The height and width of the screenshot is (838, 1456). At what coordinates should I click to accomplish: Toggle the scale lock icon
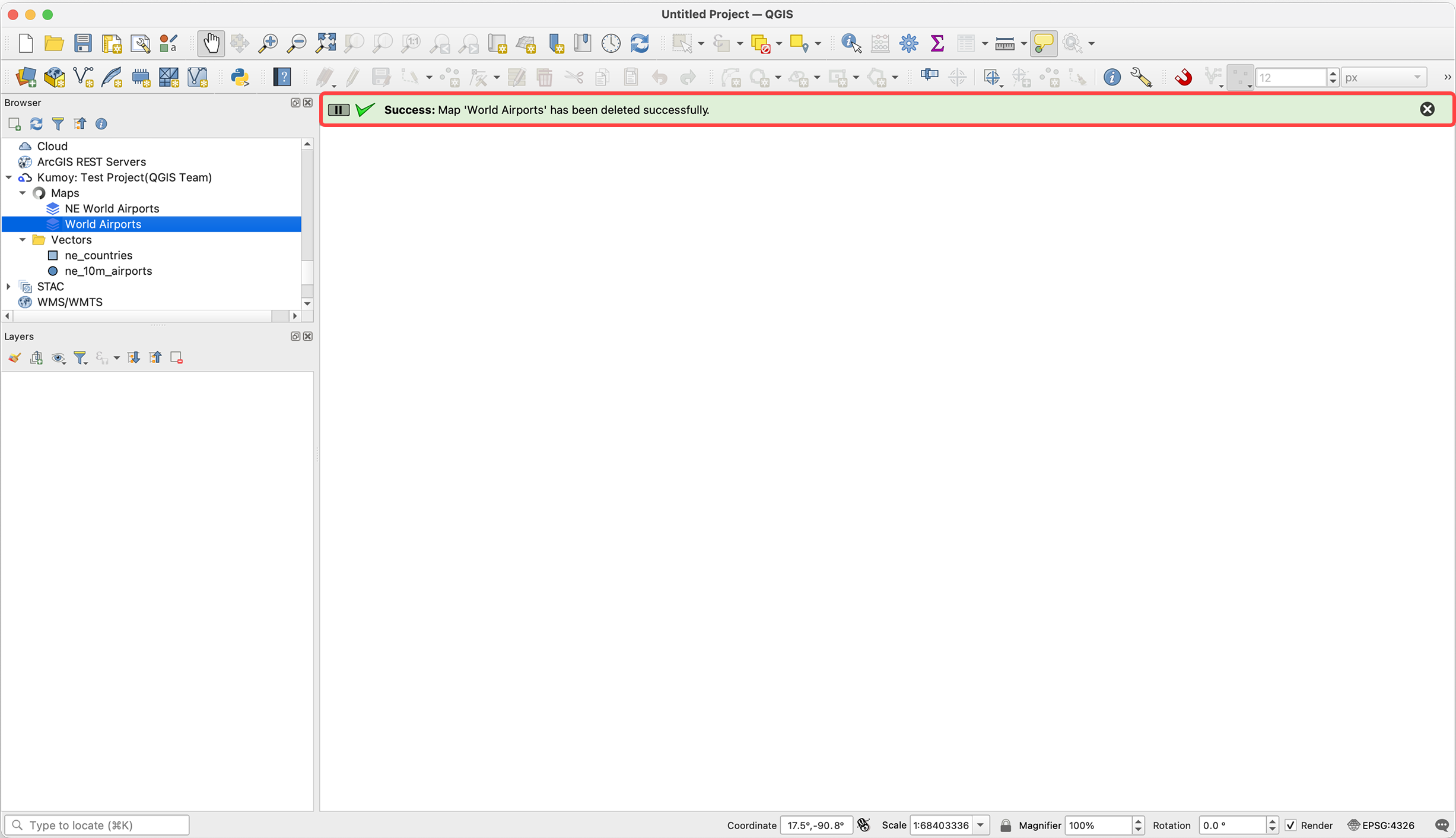(x=1005, y=825)
